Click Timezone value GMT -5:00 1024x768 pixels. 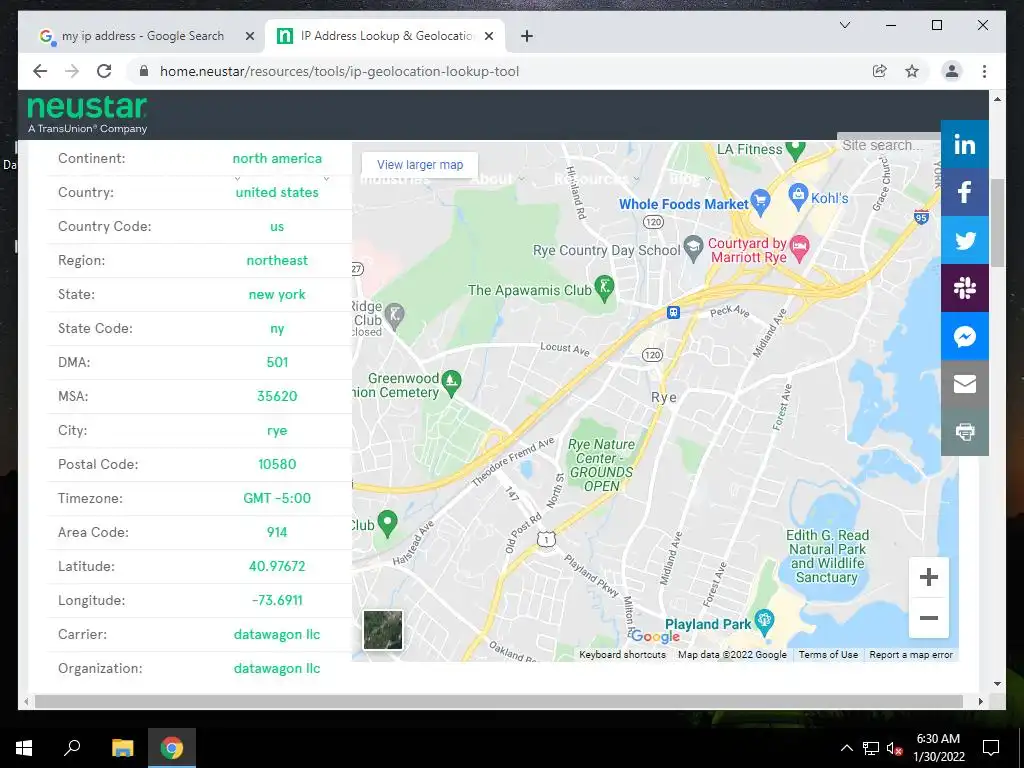[277, 498]
